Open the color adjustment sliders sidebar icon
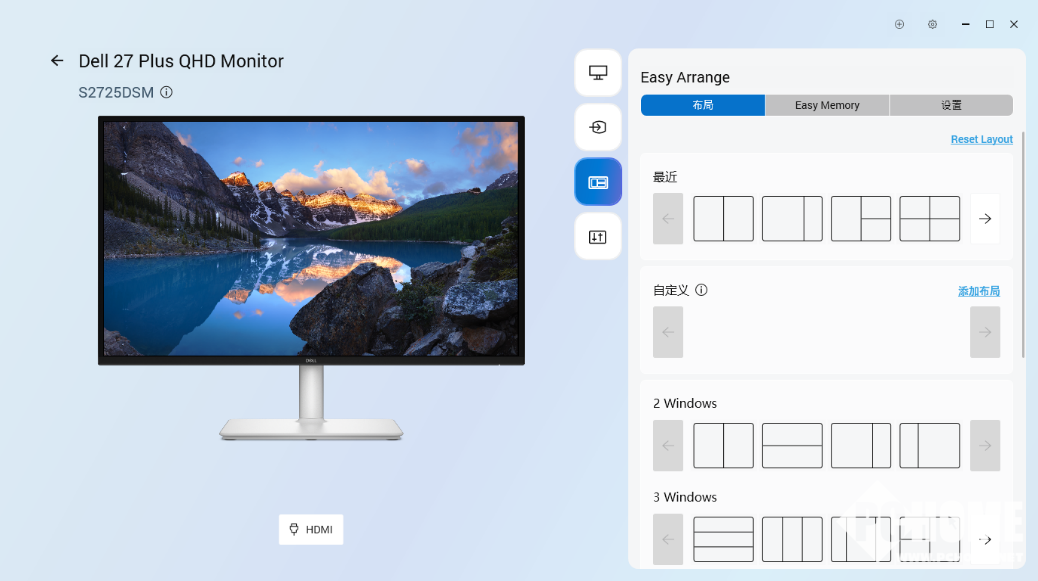This screenshot has width=1038, height=581. 598,237
